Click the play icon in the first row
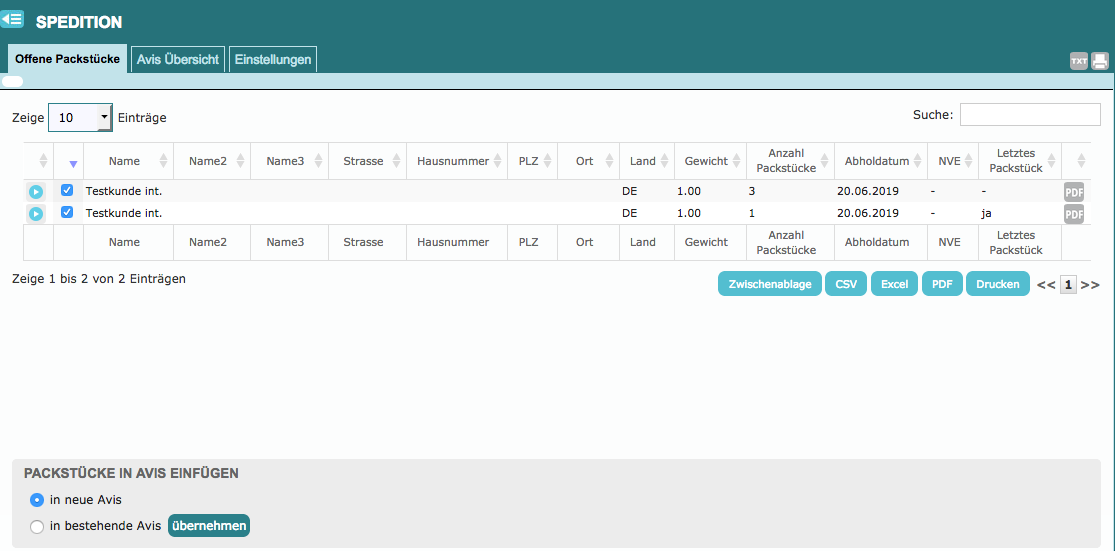1115x551 pixels. pos(36,192)
